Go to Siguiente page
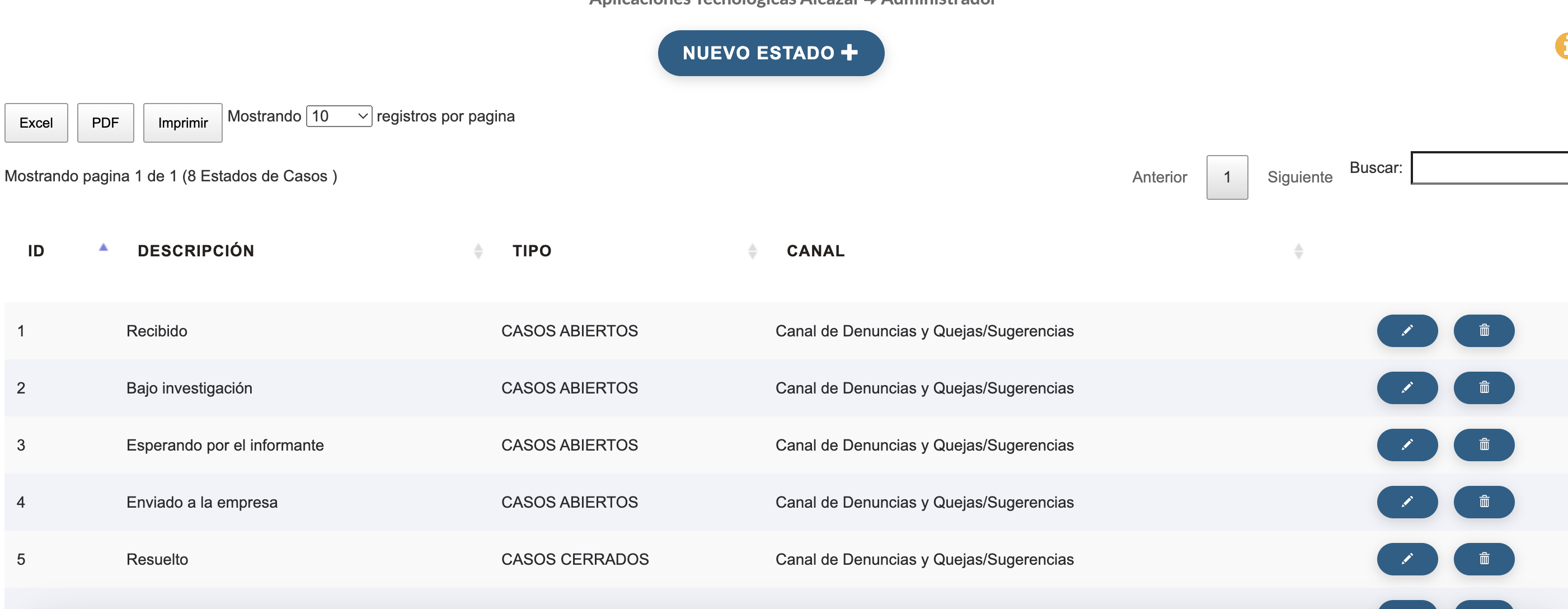 tap(1299, 177)
